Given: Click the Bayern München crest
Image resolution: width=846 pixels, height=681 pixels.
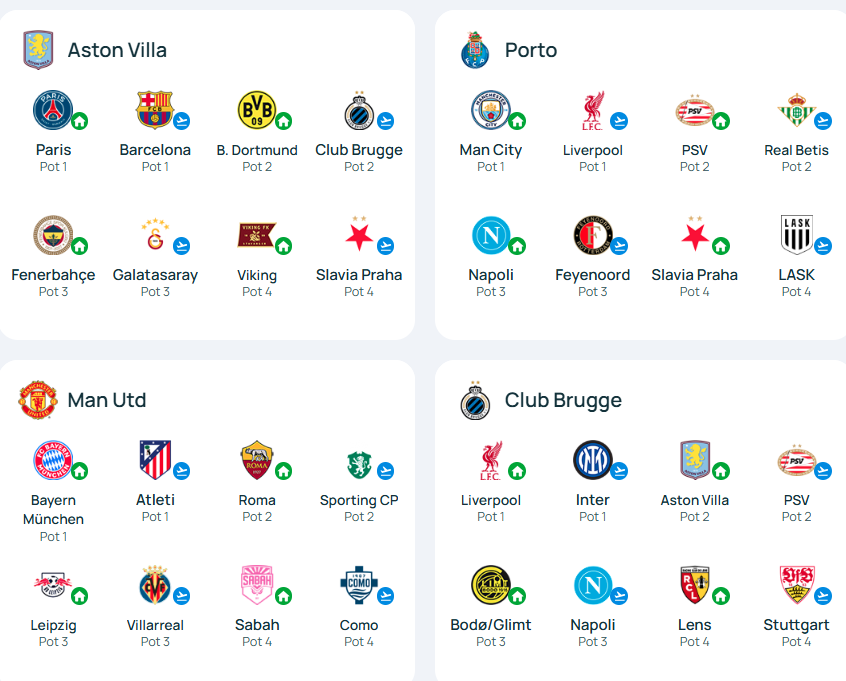Looking at the screenshot, I should click(x=53, y=460).
